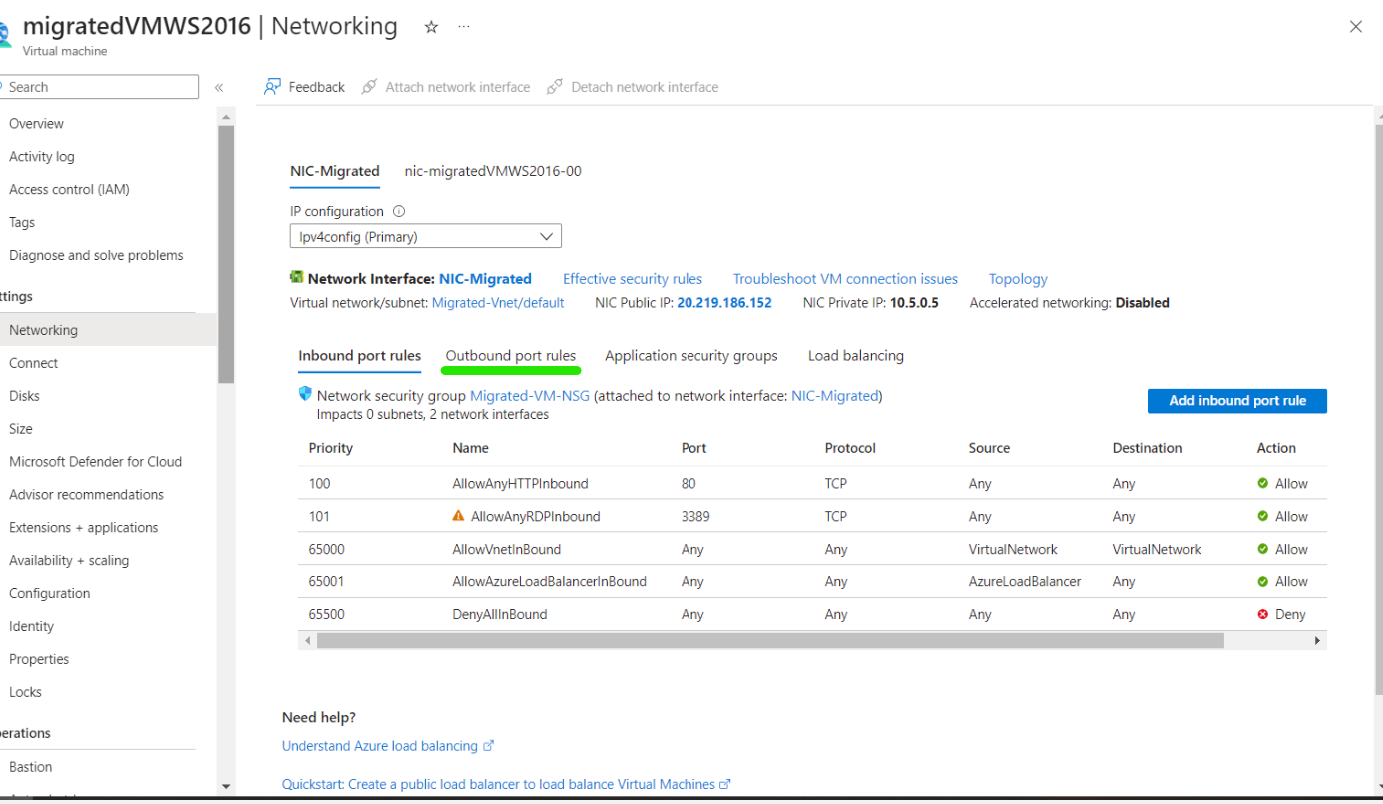Click the Feedback icon button
Screen dimensions: 1383x804
272,87
